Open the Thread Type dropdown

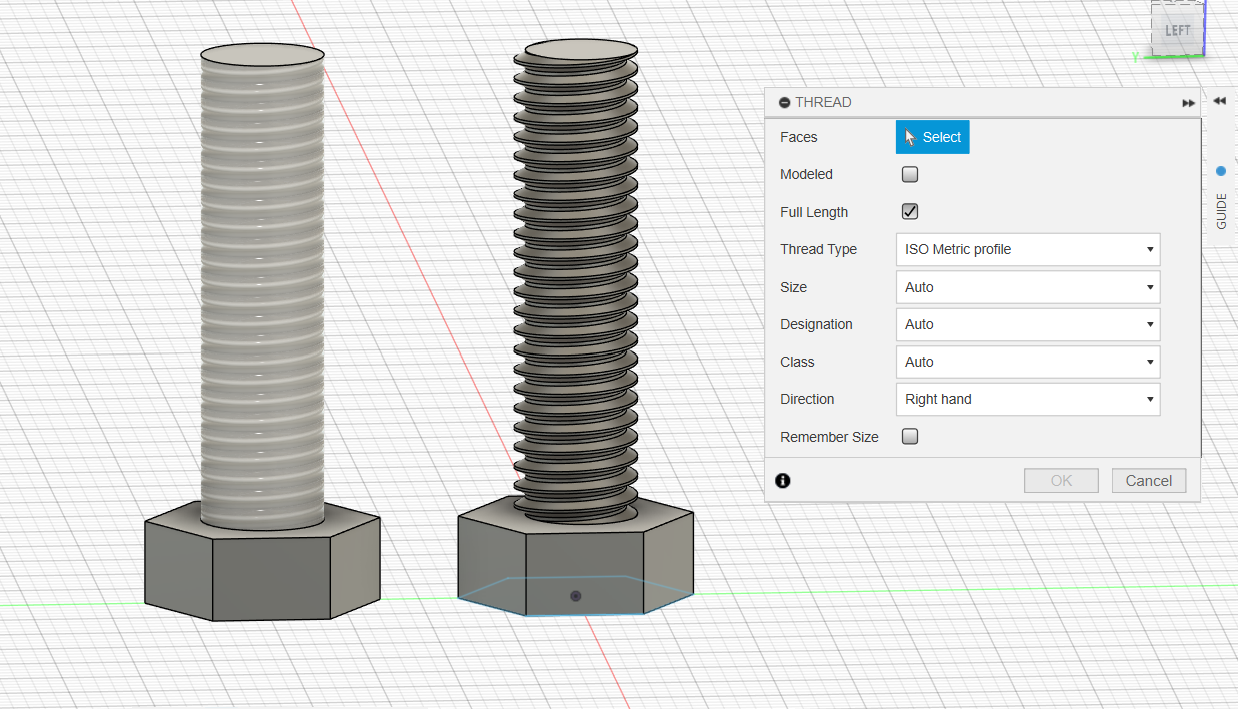pos(1028,249)
